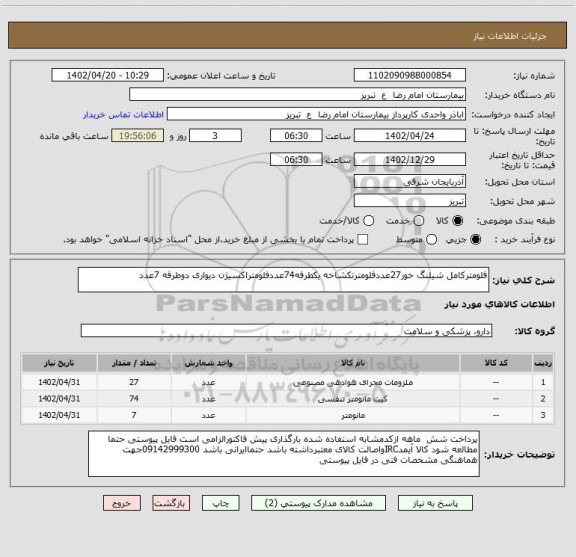
Task: Click the remaining days field showing 3
Action: (x=215, y=136)
